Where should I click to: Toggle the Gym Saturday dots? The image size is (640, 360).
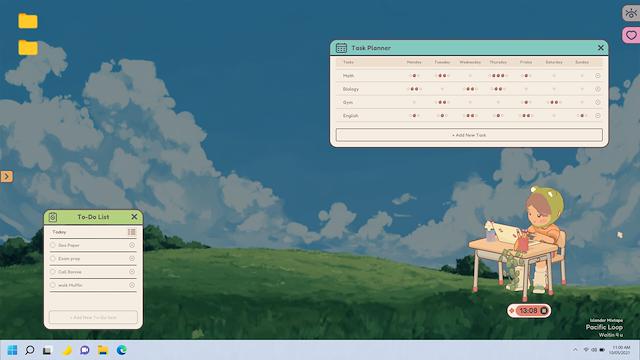click(x=554, y=102)
